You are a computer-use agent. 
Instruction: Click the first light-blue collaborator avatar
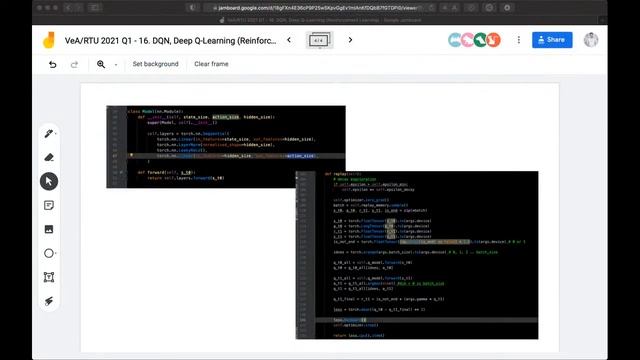point(455,40)
